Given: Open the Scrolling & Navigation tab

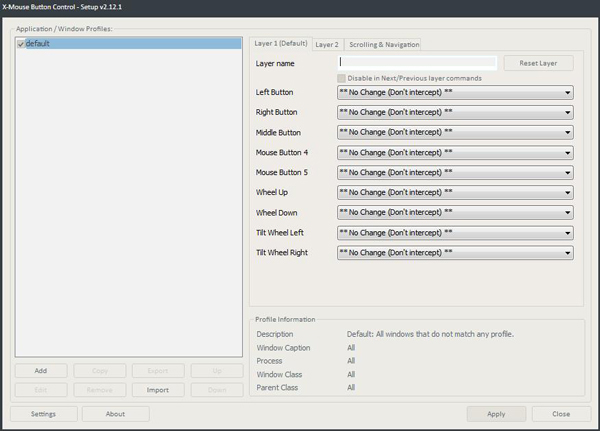Looking at the screenshot, I should pyautogui.click(x=384, y=45).
